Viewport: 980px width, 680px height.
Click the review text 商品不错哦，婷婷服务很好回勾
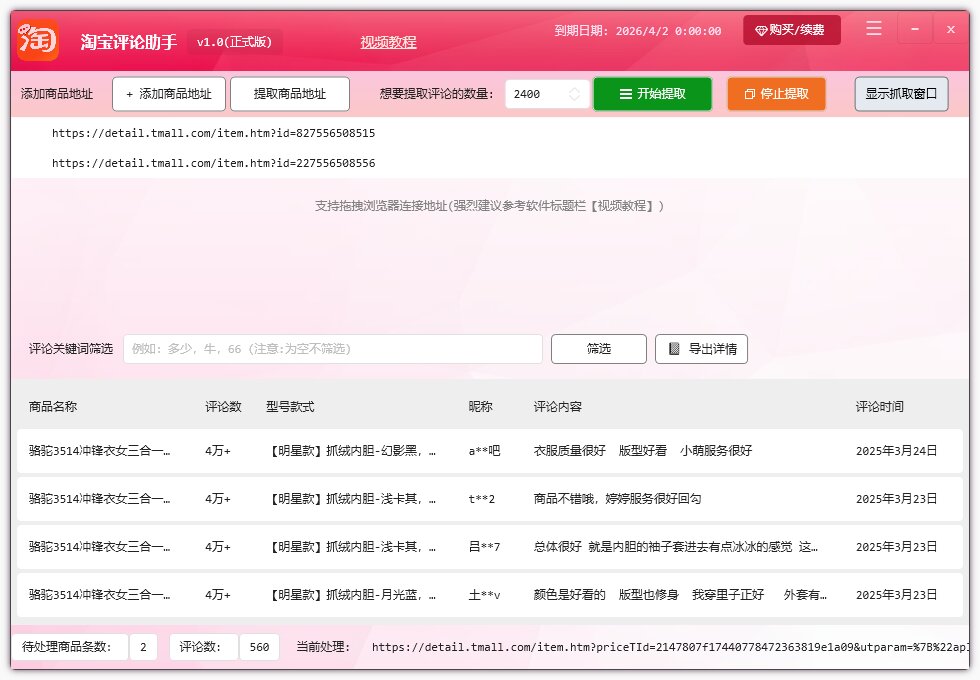[x=618, y=499]
